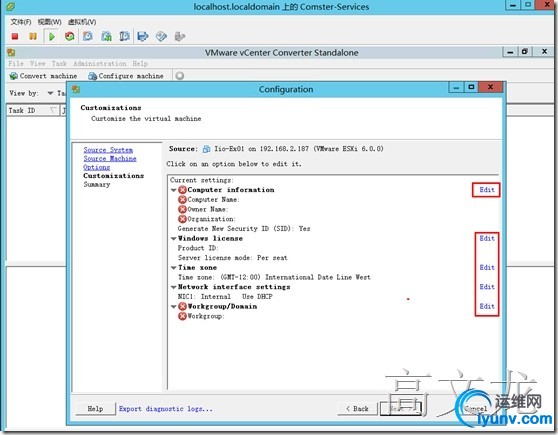Click the USB device connect icon
The height and width of the screenshot is (435, 558).
(x=180, y=36)
